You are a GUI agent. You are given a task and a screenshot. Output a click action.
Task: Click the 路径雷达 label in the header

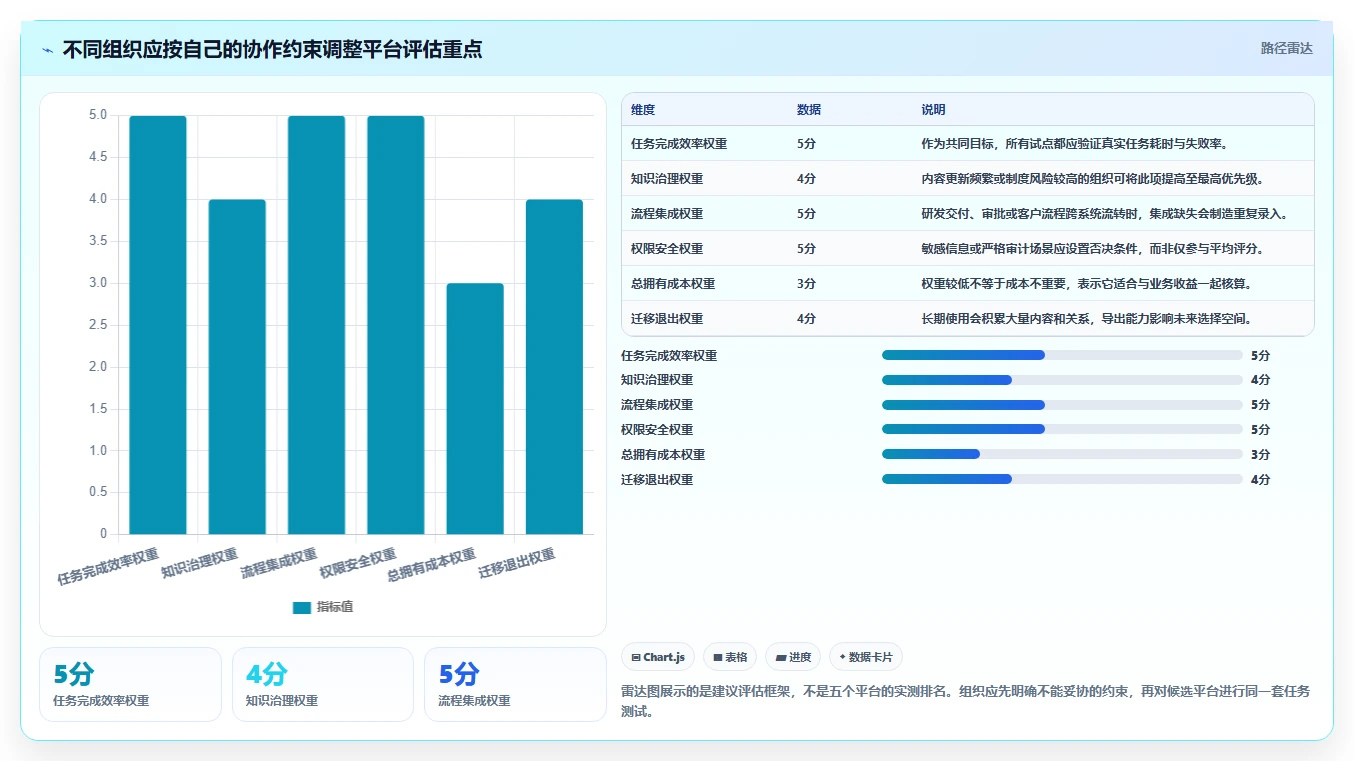(x=1286, y=48)
